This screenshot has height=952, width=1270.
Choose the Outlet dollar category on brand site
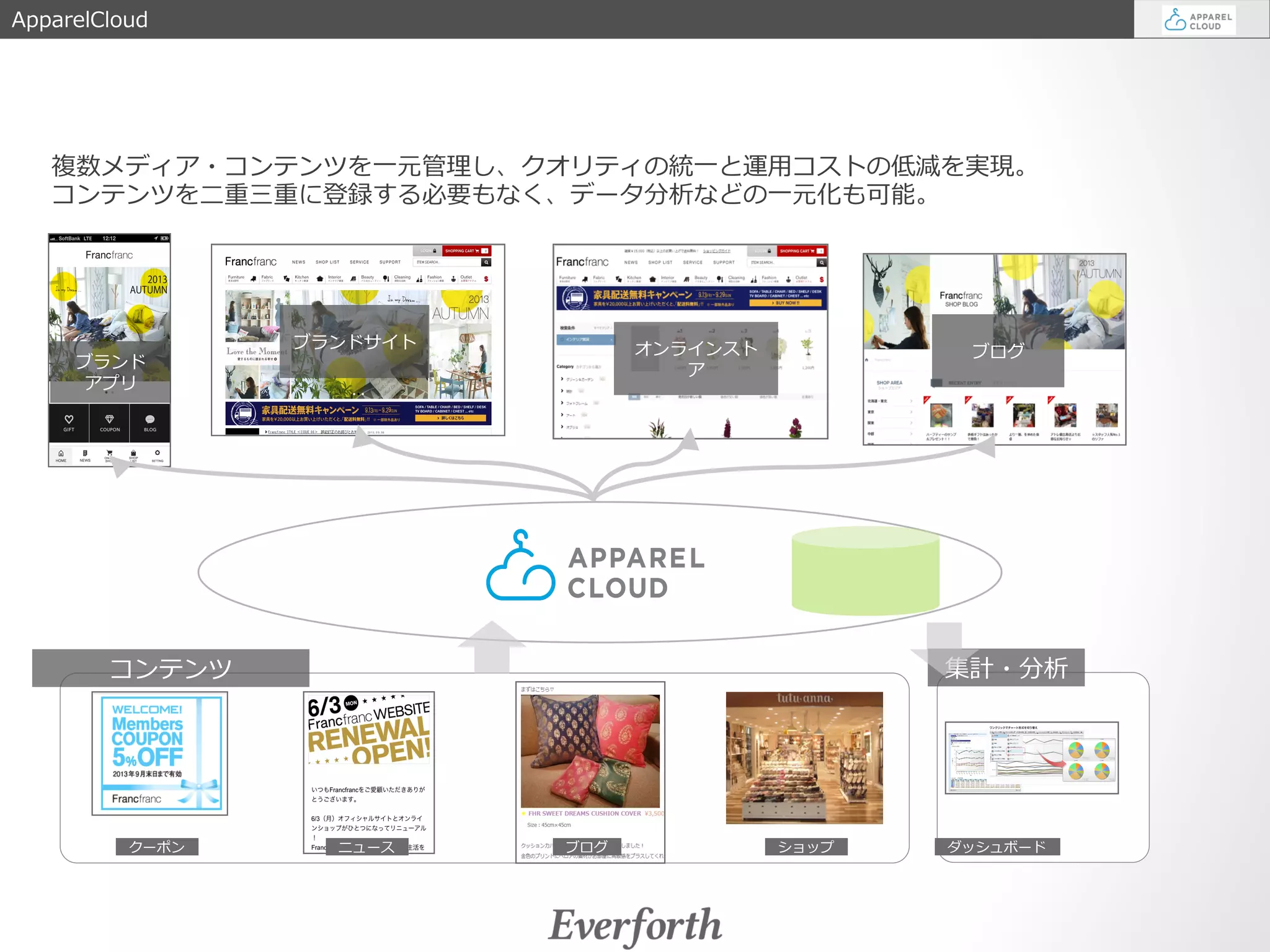point(474,279)
